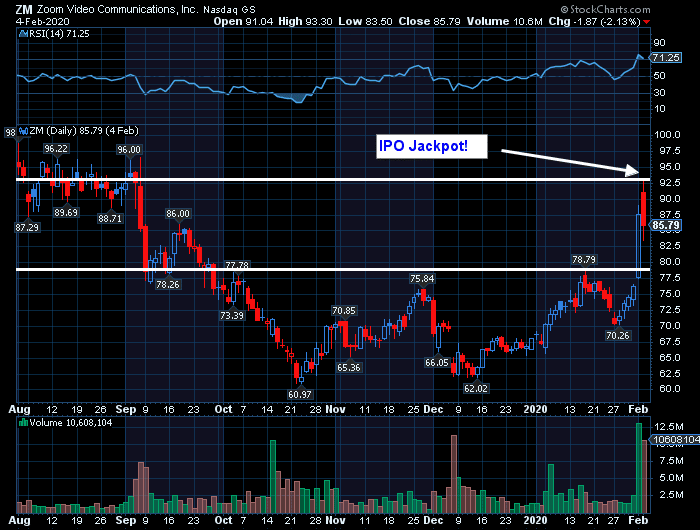Image resolution: width=700 pixels, height=530 pixels.
Task: Click the 7.5M volume axis label
Action: 671,461
